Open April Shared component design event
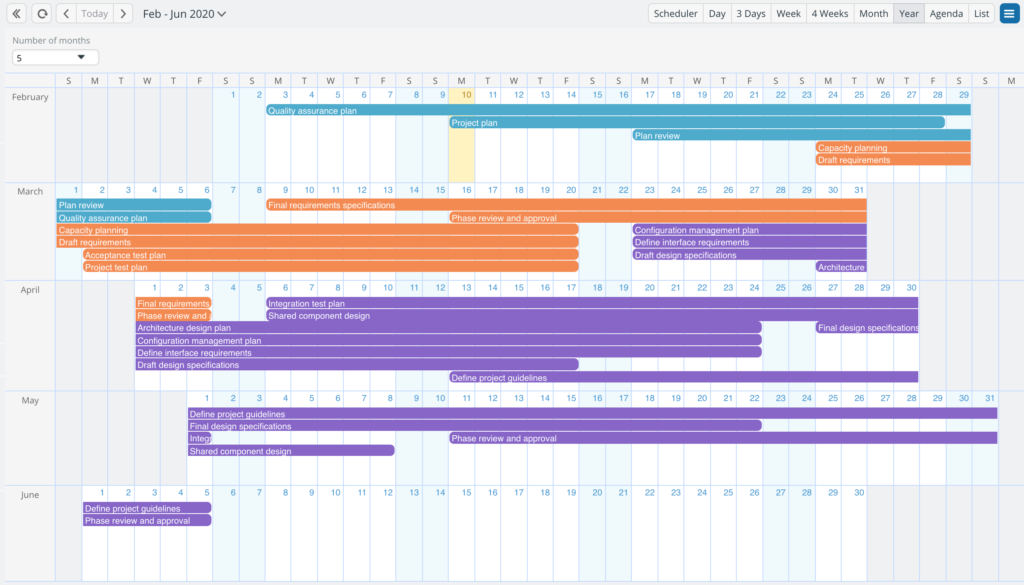The width and height of the screenshot is (1024, 585). 592,315
